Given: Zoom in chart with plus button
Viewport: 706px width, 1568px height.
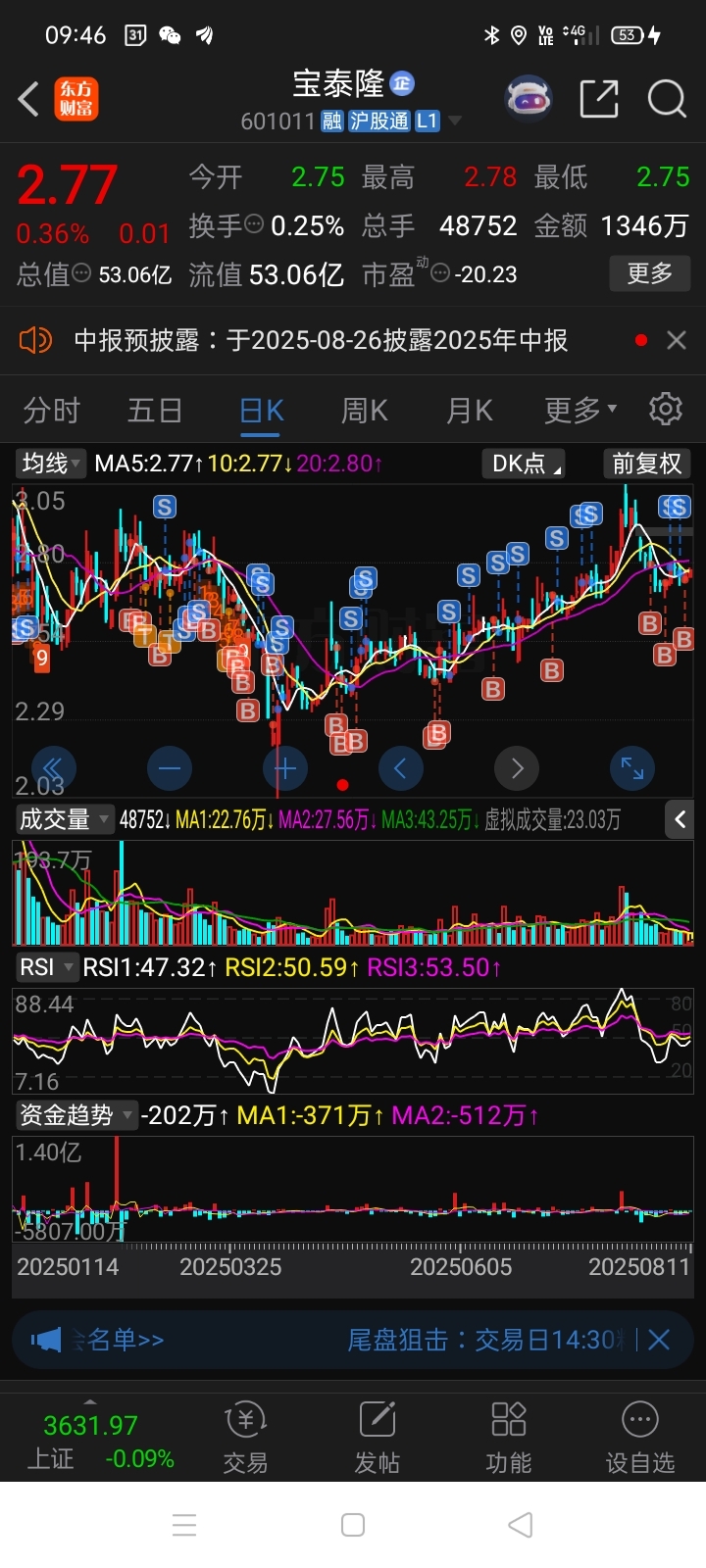Looking at the screenshot, I should pyautogui.click(x=285, y=768).
